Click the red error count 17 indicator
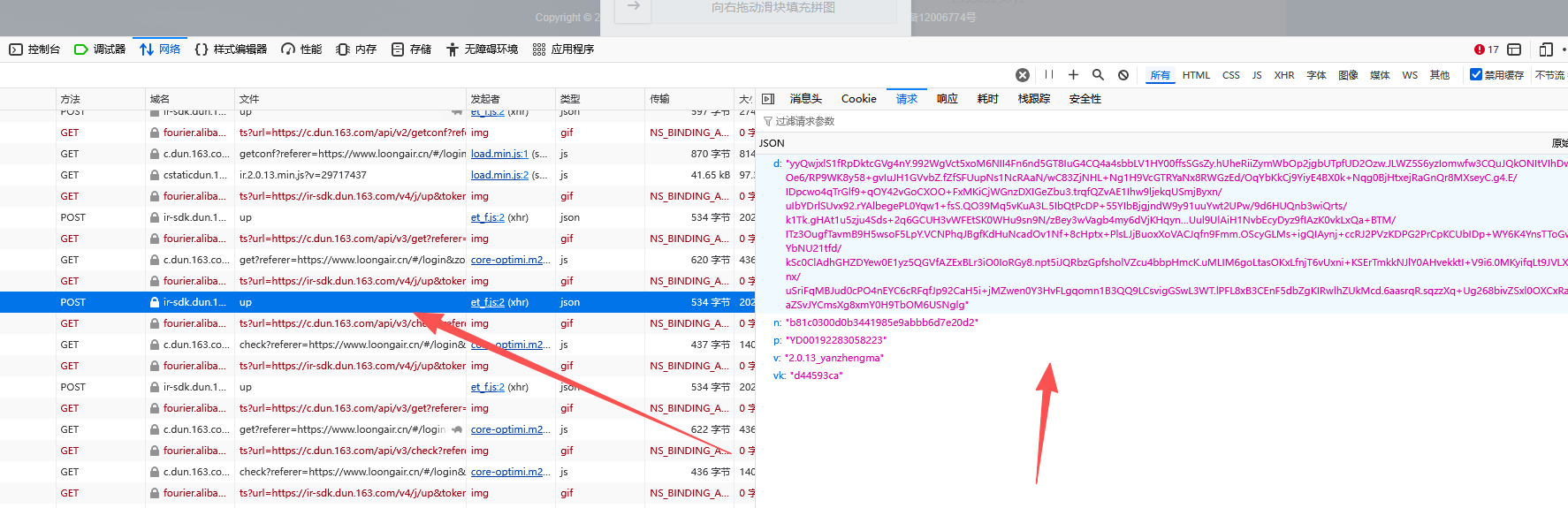The height and width of the screenshot is (508, 1568). tap(1487, 49)
